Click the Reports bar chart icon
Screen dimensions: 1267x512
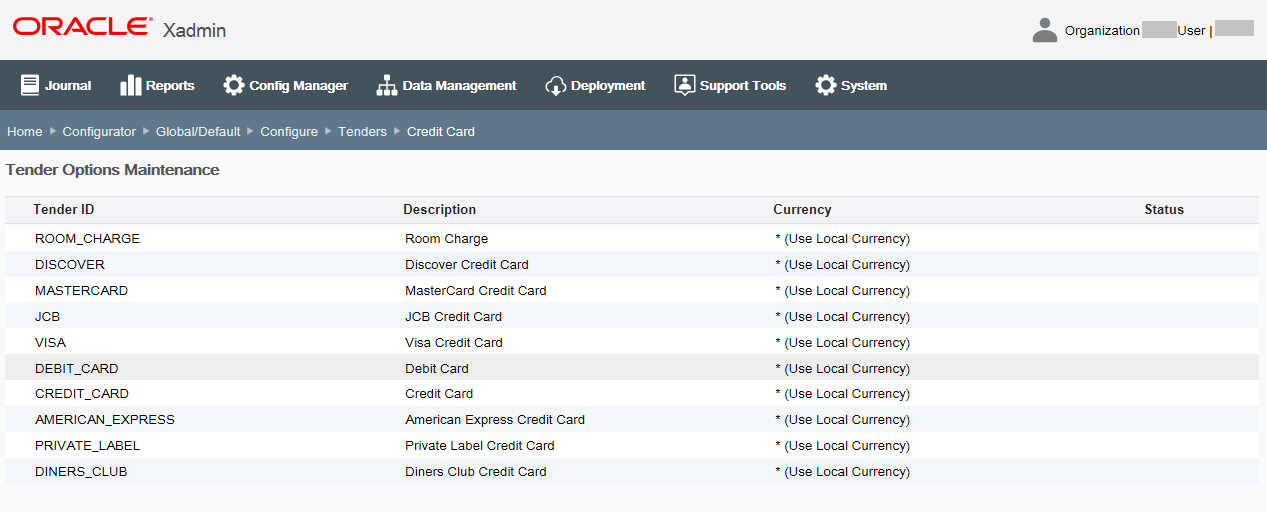coord(130,85)
